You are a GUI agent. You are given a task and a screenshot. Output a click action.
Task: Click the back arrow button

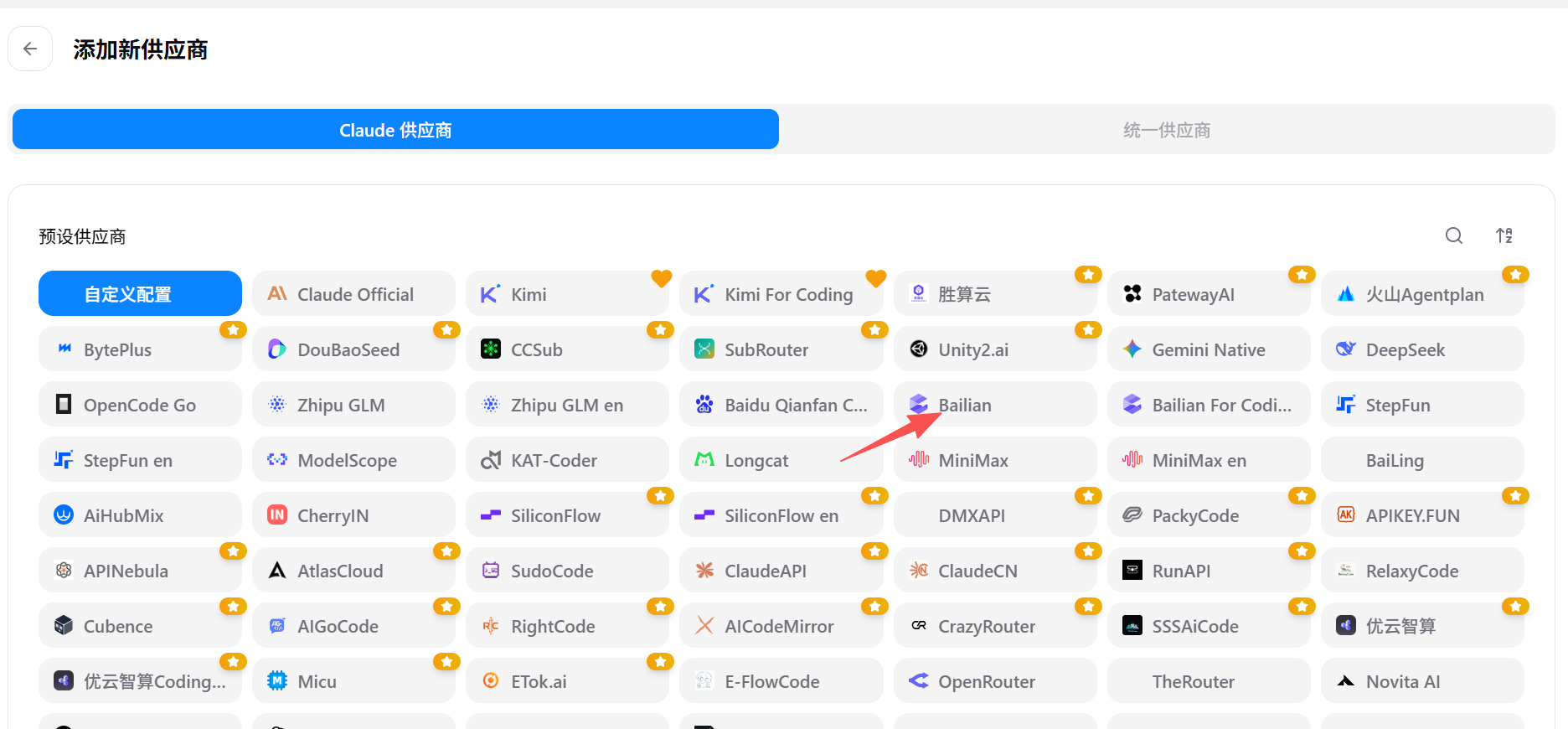pyautogui.click(x=30, y=49)
